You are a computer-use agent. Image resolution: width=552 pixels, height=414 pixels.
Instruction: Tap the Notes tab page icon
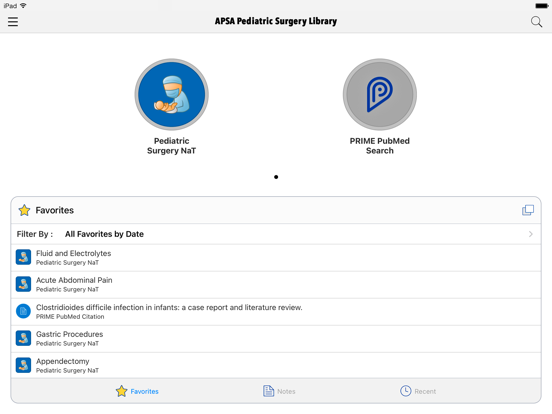[268, 391]
